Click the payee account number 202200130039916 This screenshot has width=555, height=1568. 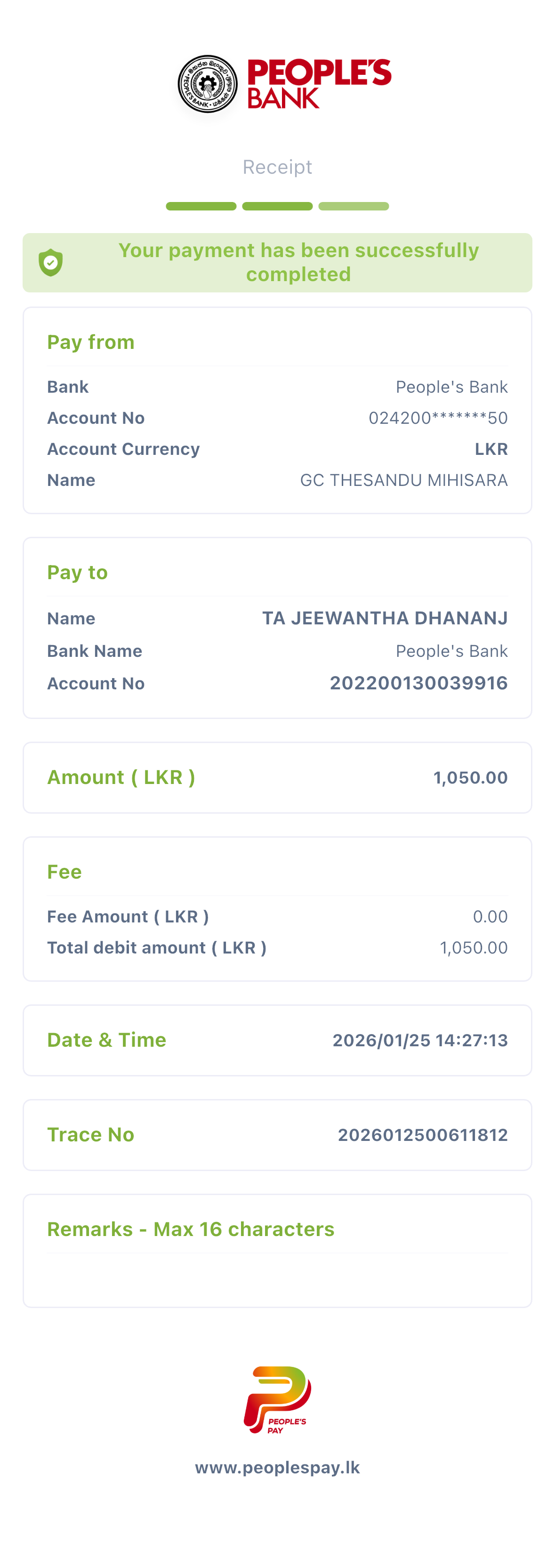(x=418, y=683)
